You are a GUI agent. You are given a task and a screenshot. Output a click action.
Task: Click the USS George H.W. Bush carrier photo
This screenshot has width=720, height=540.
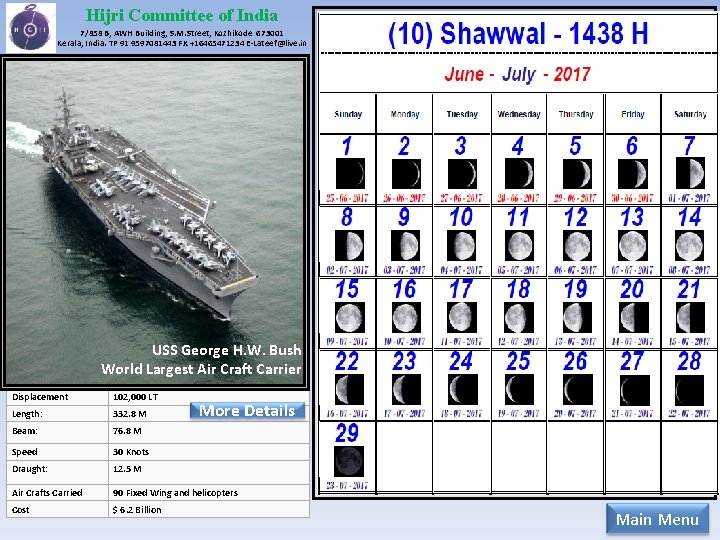click(155, 223)
